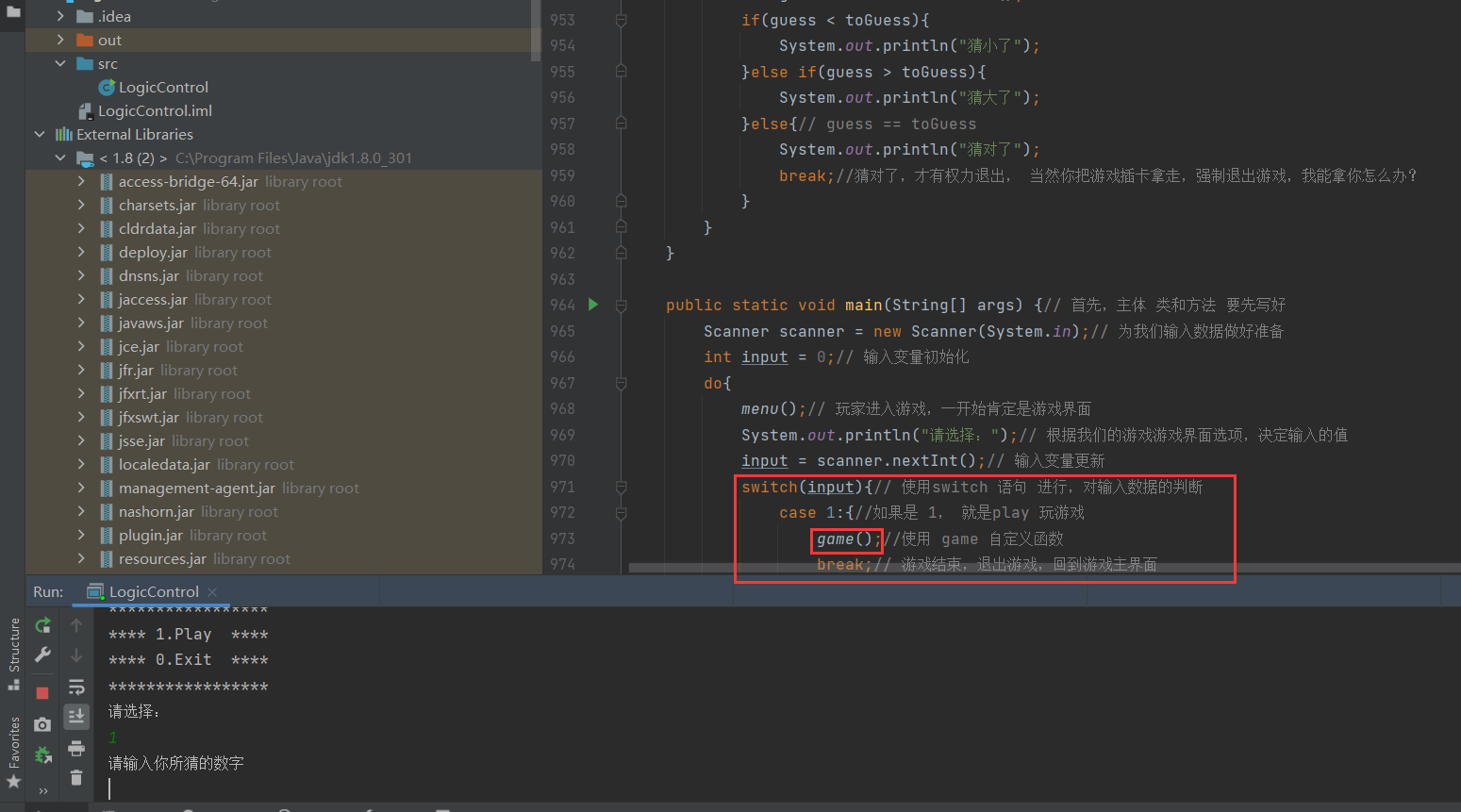The width and height of the screenshot is (1461, 812).
Task: Select cldrdata.jar in library list
Action: pos(158,228)
